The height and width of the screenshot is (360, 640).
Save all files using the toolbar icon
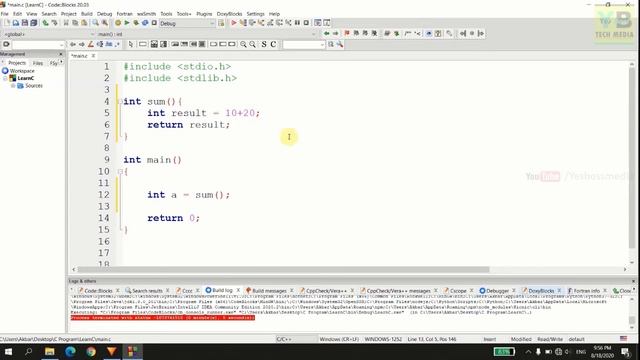click(x=33, y=23)
